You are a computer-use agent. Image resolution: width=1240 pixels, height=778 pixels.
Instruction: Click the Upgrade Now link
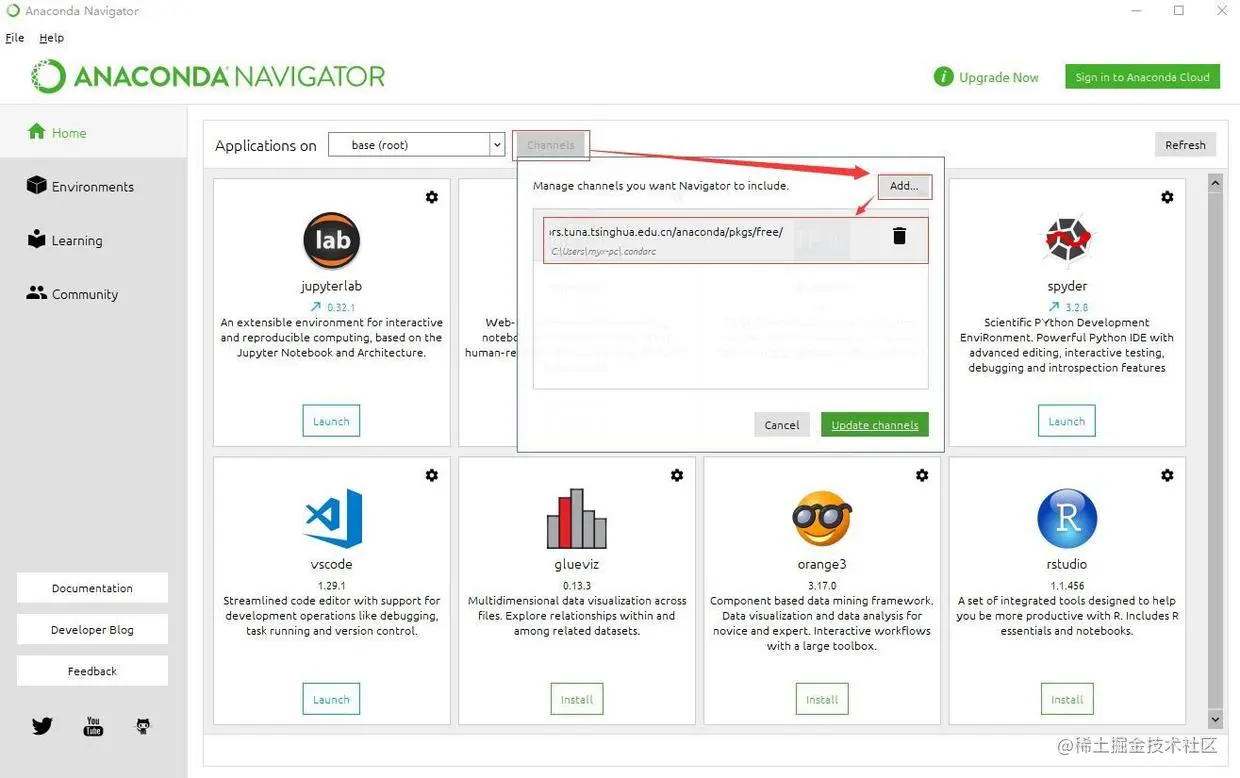pyautogui.click(x=999, y=77)
